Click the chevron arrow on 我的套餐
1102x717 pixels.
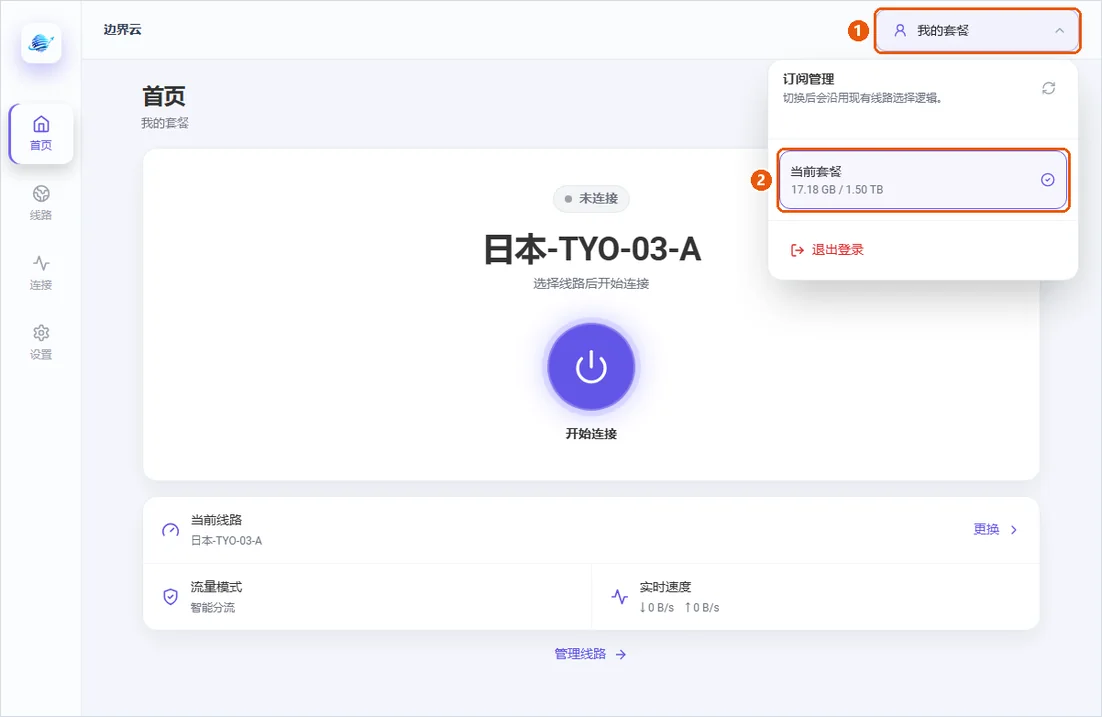[1059, 30]
